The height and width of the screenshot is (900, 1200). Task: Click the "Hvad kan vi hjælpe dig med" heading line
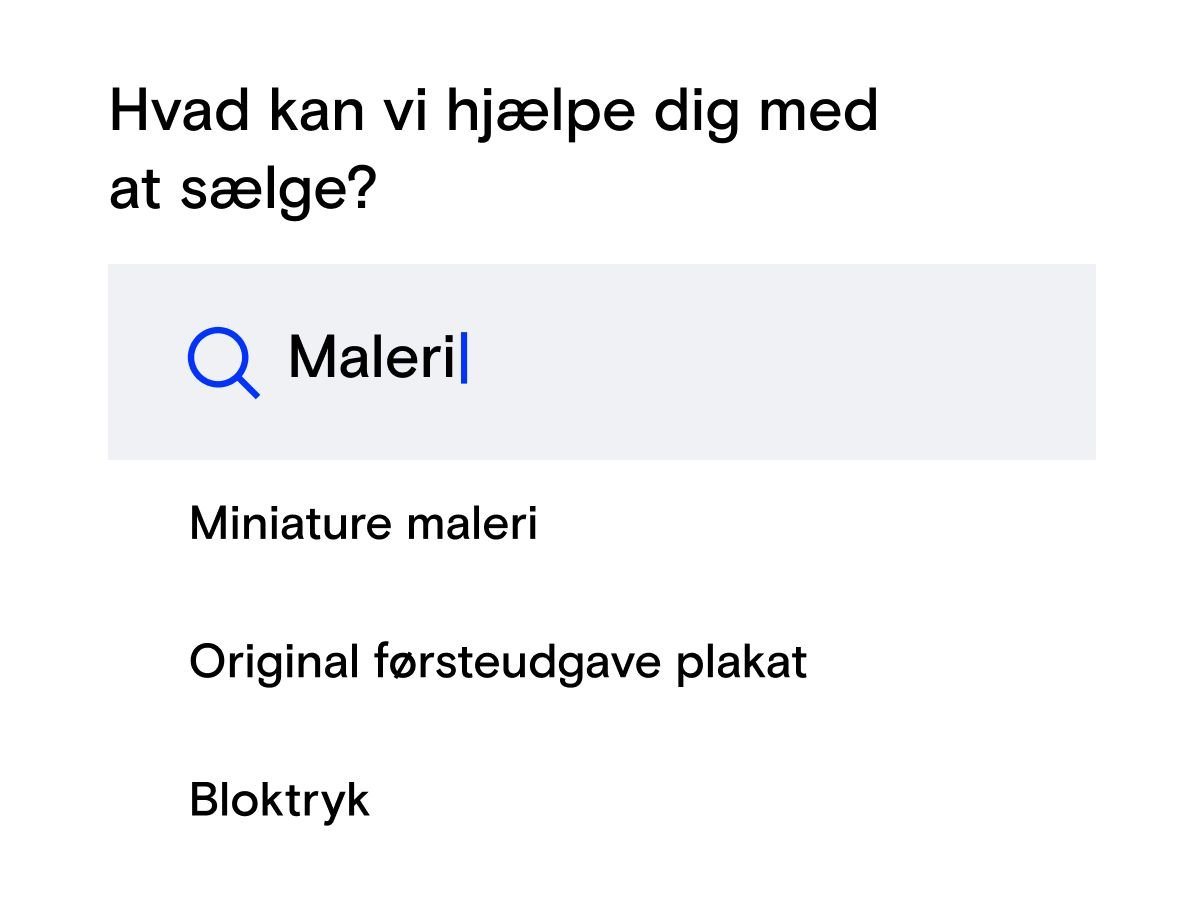point(493,111)
